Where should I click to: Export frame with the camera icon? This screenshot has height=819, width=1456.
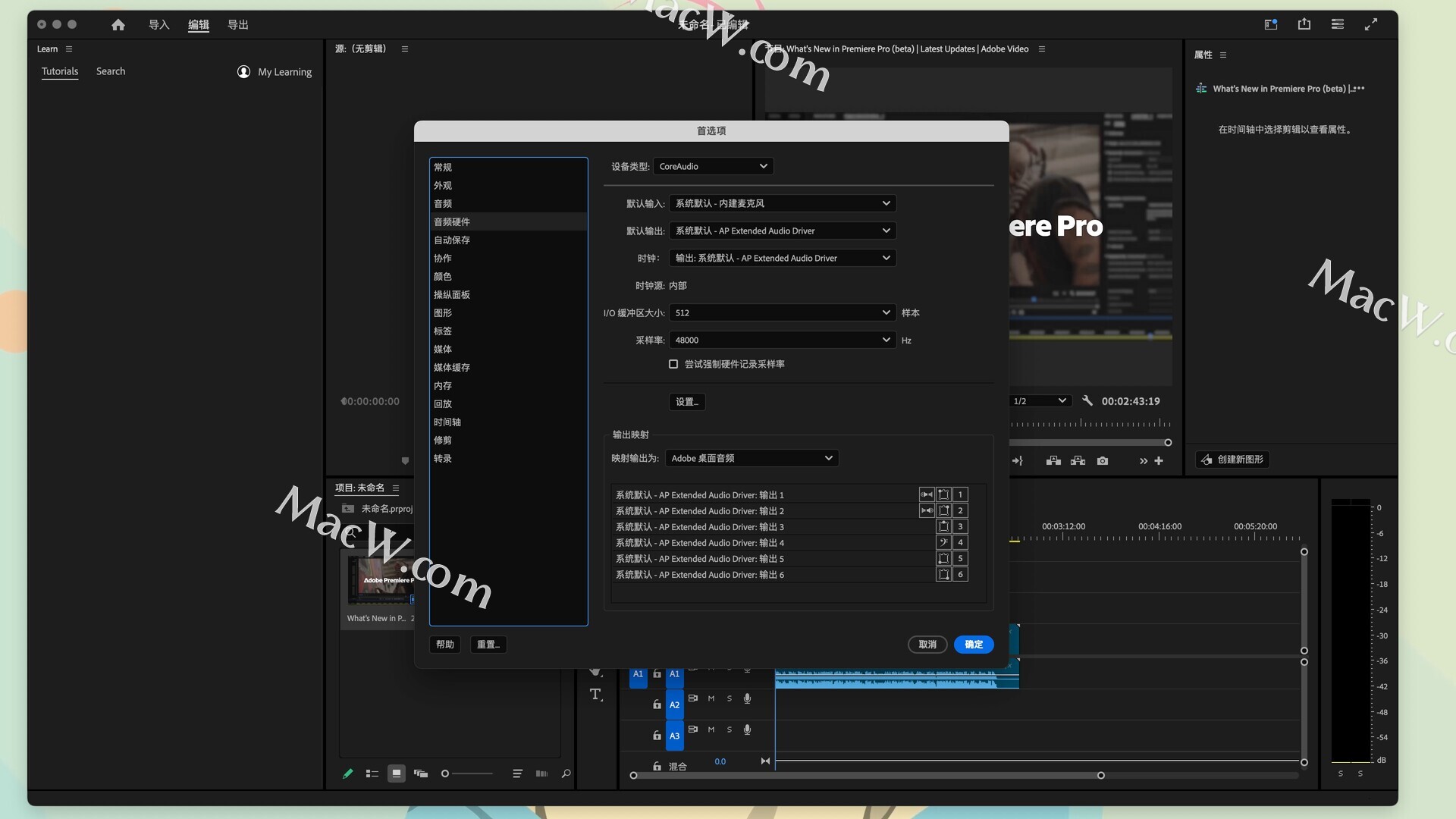point(1103,461)
